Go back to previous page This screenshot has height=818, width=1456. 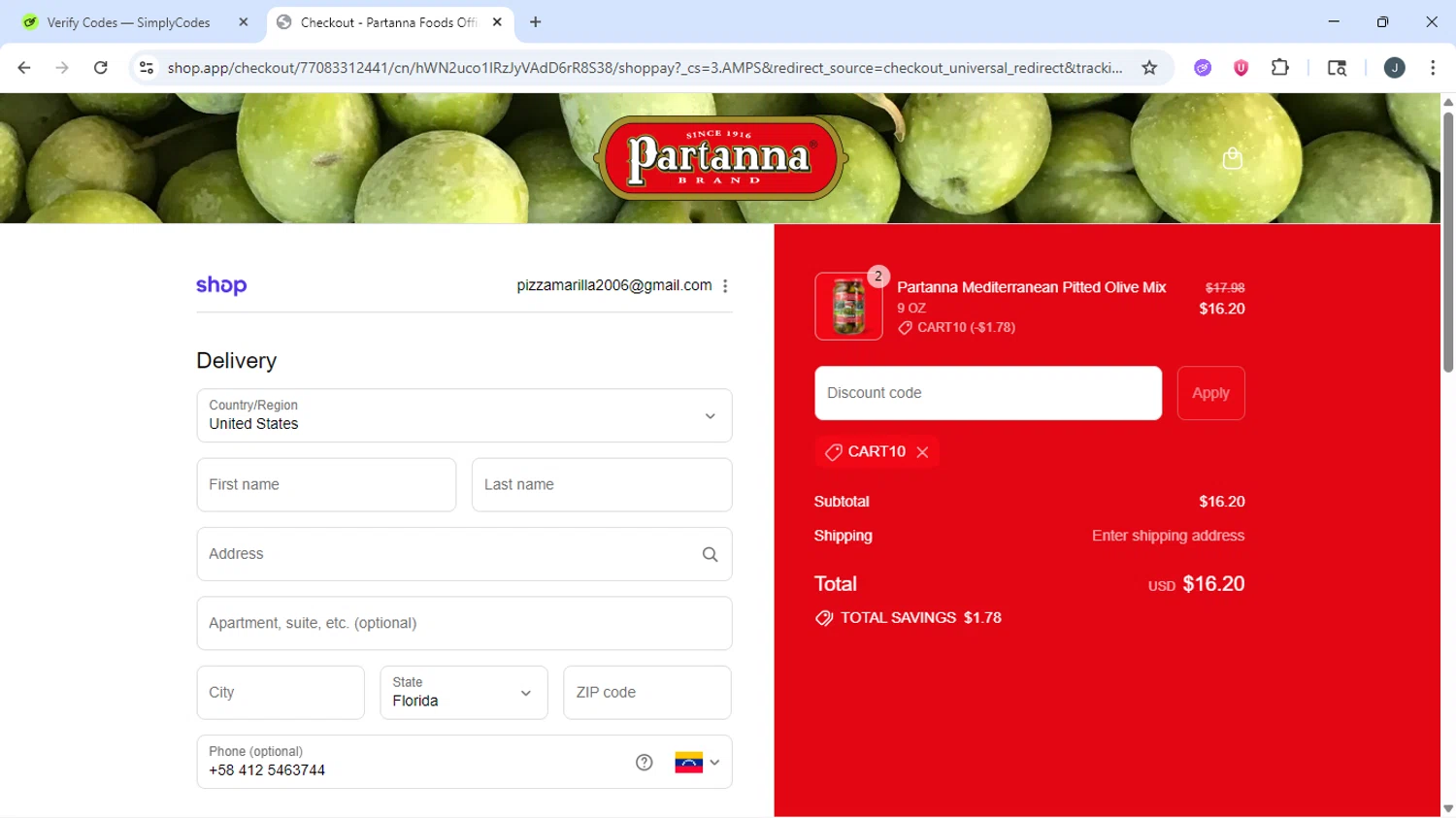coord(24,68)
